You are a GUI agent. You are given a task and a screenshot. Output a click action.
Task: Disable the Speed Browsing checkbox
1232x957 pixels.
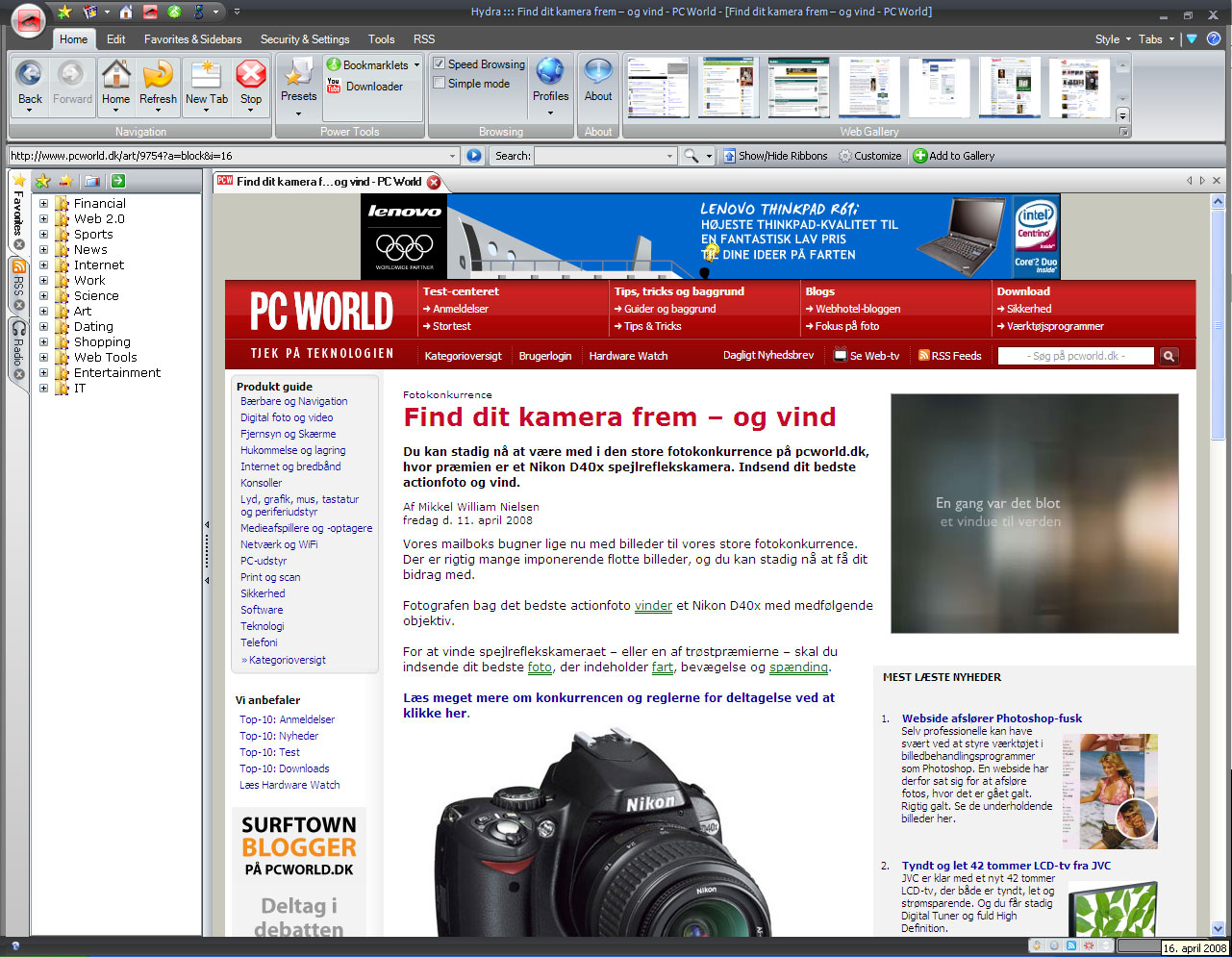click(x=440, y=64)
